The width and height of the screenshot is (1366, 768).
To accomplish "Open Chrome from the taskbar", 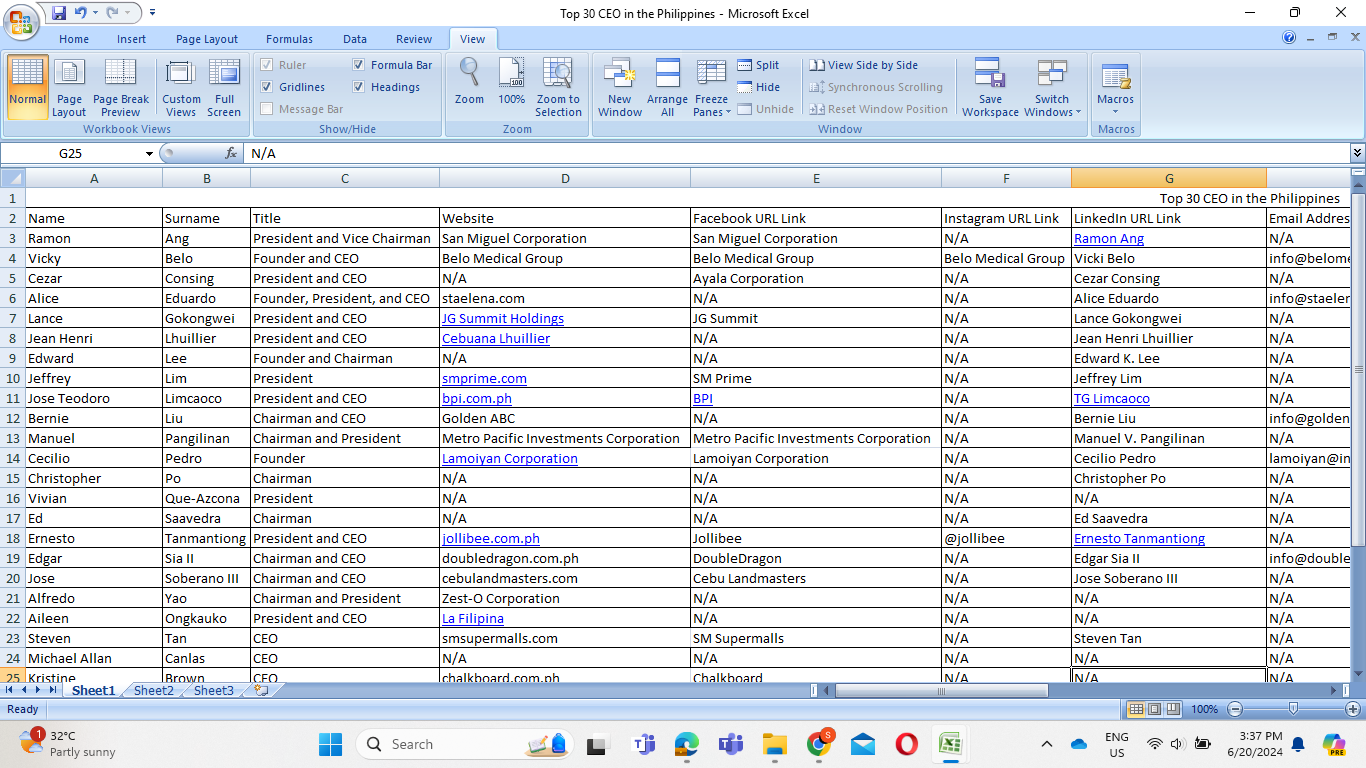I will pos(819,744).
